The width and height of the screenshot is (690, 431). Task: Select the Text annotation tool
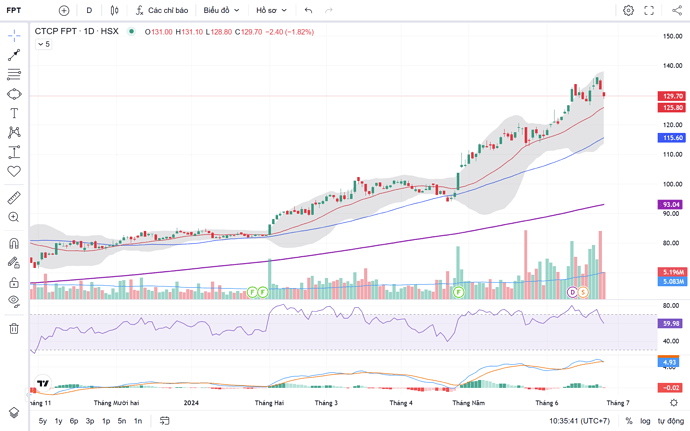tap(14, 113)
